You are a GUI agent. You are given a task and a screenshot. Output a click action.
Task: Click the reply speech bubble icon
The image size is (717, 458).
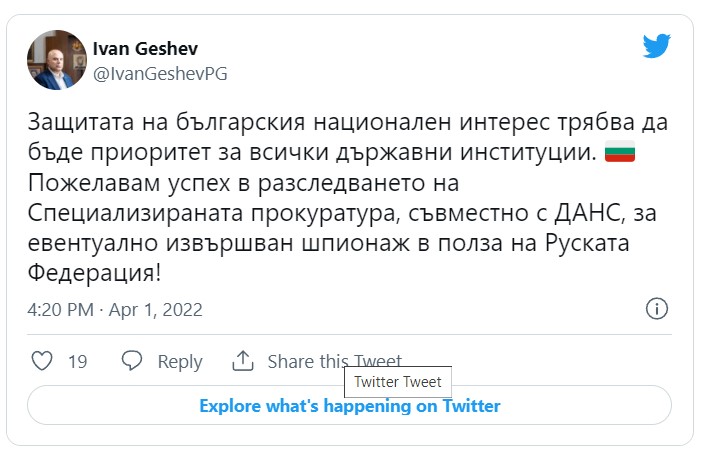coord(131,361)
